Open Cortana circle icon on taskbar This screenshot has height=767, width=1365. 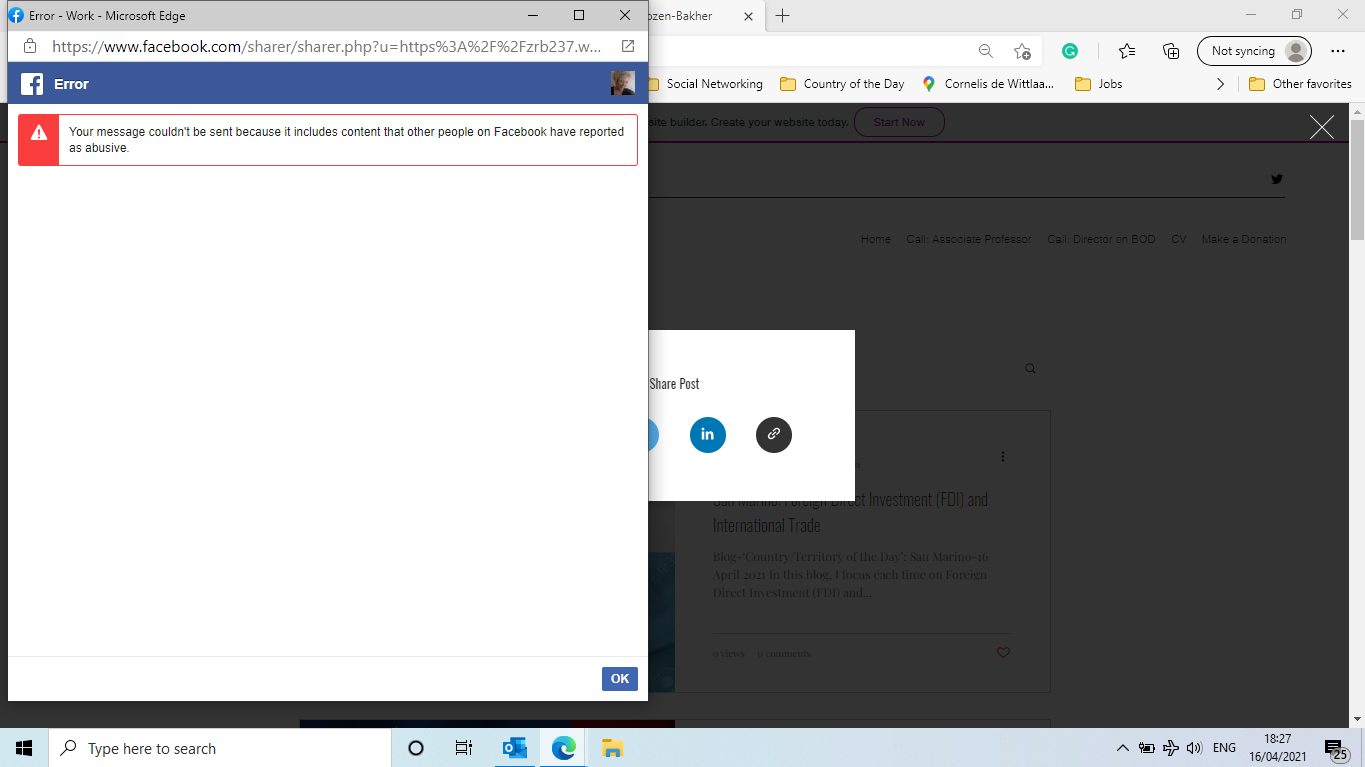(x=416, y=748)
